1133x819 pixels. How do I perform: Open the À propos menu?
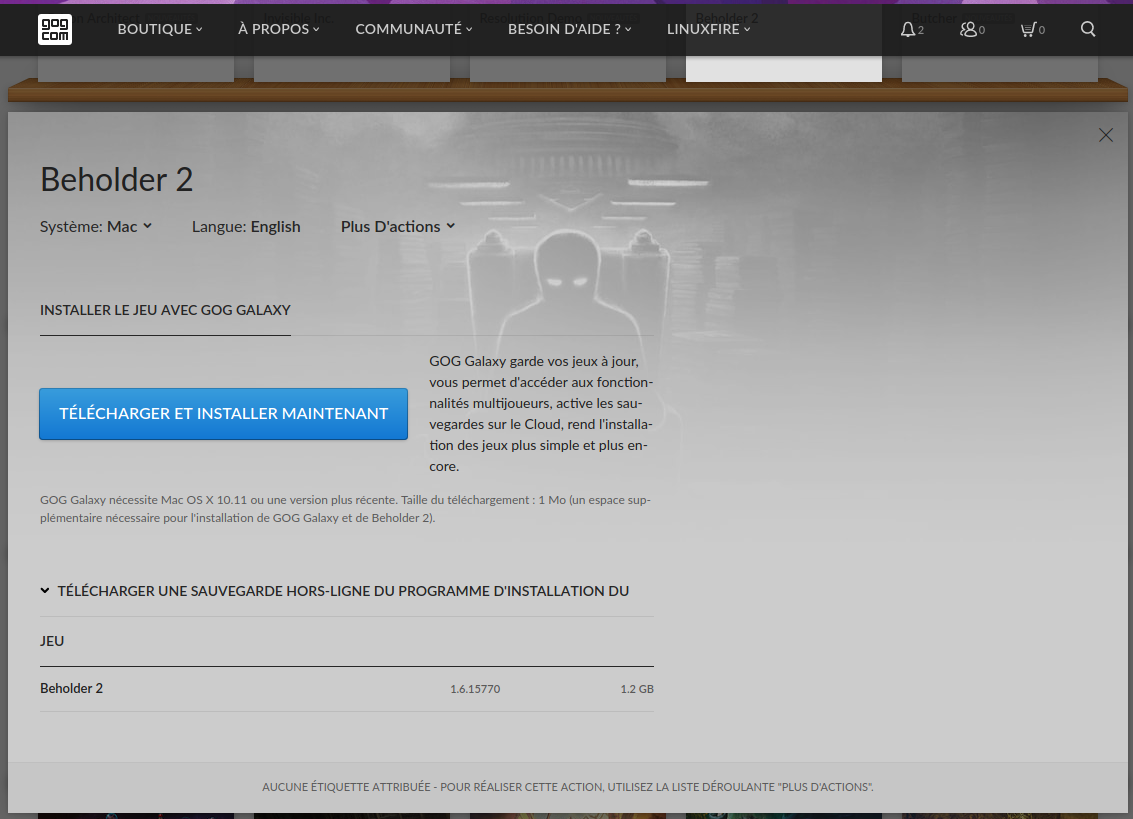(x=278, y=29)
